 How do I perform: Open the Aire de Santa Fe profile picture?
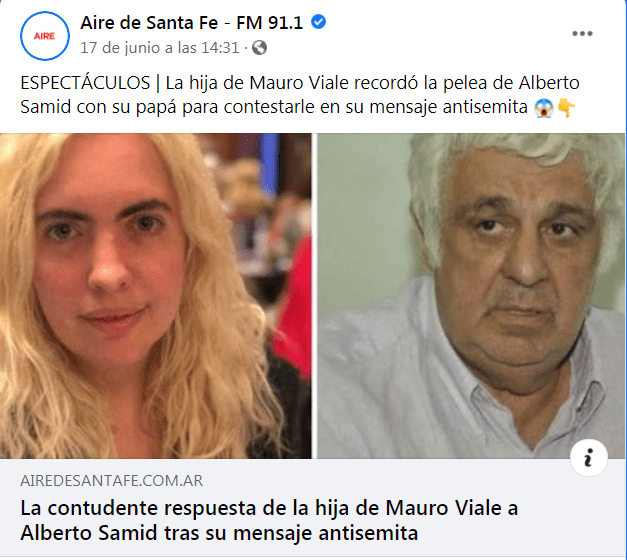[x=45, y=36]
